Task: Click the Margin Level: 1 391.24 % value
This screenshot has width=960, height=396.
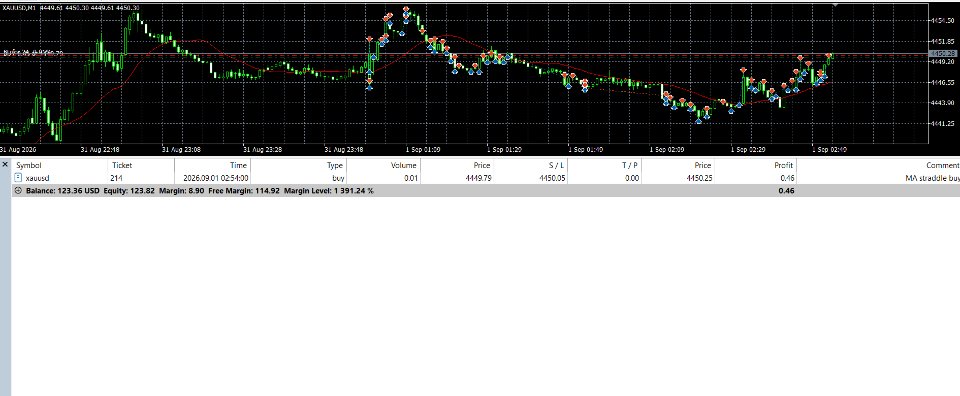Action: click(329, 191)
